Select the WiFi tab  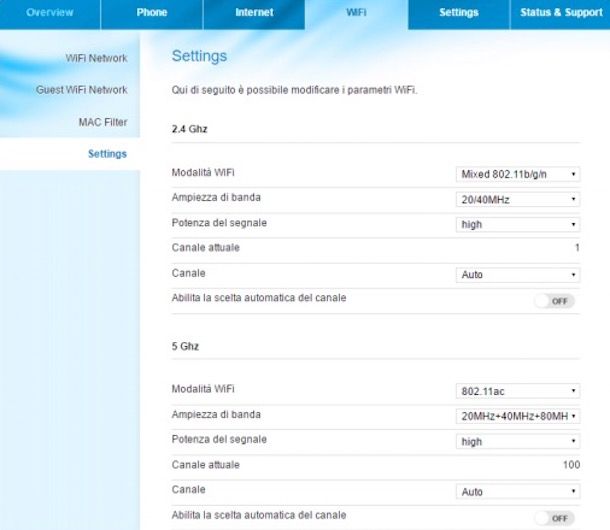(356, 13)
